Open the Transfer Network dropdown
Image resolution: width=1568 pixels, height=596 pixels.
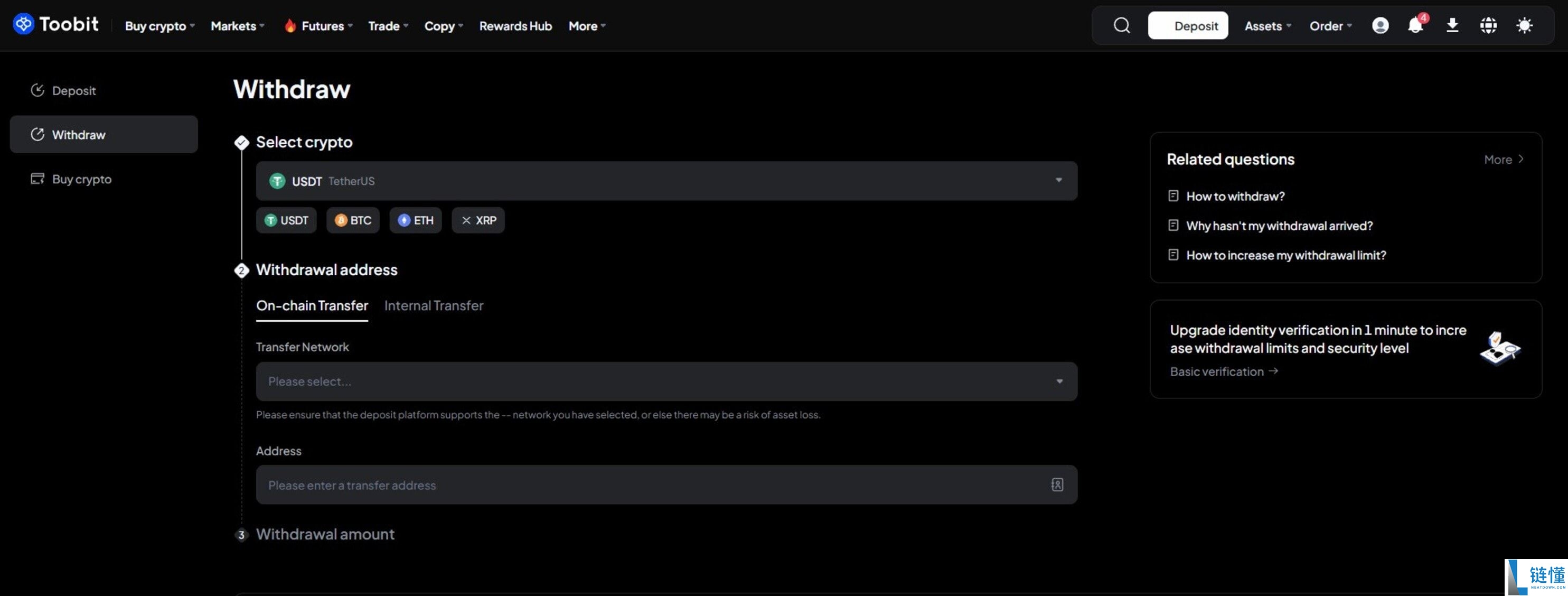point(666,381)
